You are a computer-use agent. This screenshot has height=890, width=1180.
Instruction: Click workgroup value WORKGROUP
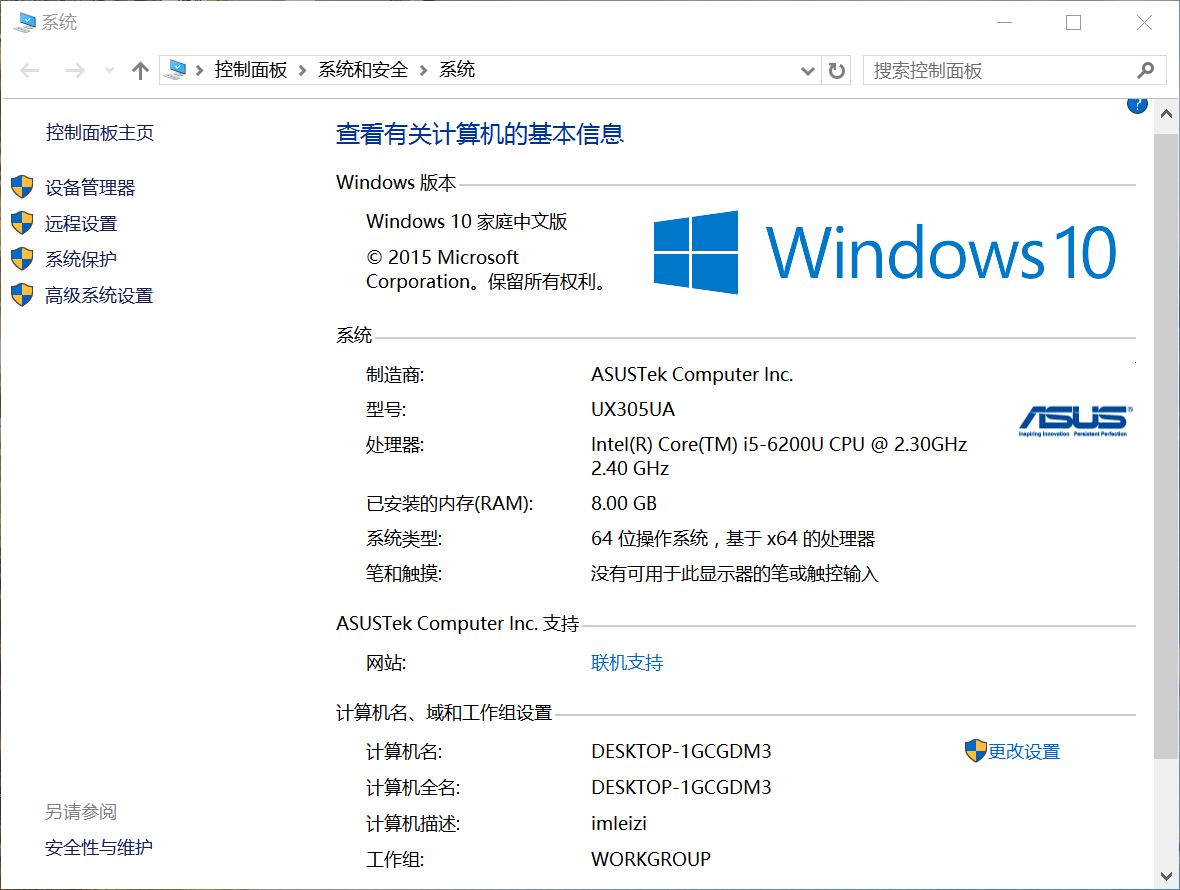651,859
